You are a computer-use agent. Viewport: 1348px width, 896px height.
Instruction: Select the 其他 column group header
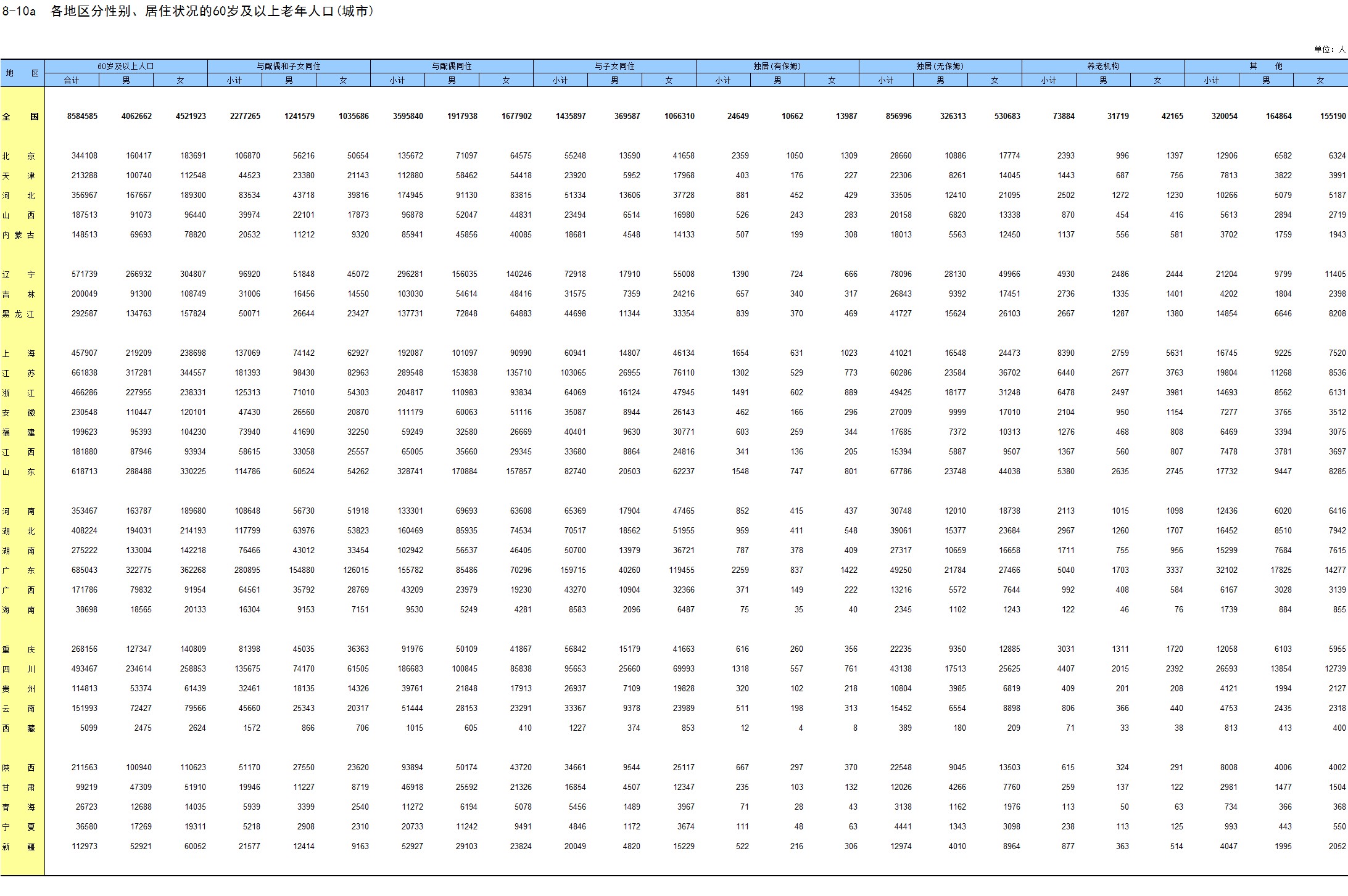tap(1266, 66)
